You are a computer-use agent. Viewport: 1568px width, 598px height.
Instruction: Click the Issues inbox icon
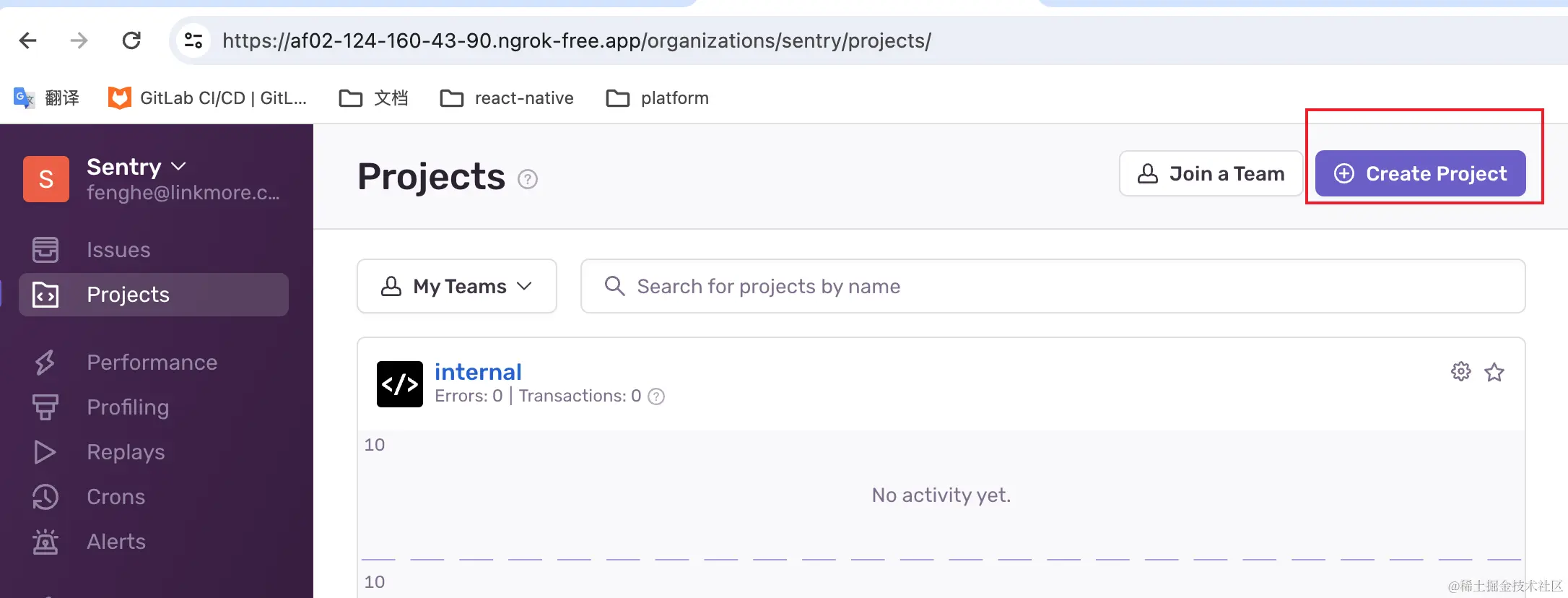click(x=45, y=250)
